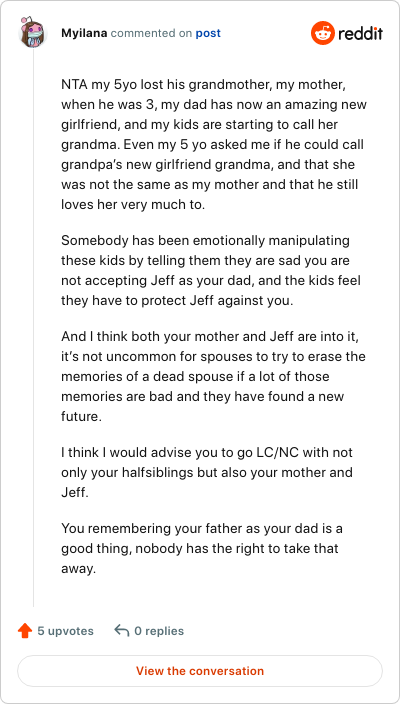400x704 pixels.
Task: Open the Reddit snoo logo icon
Action: (x=323, y=33)
